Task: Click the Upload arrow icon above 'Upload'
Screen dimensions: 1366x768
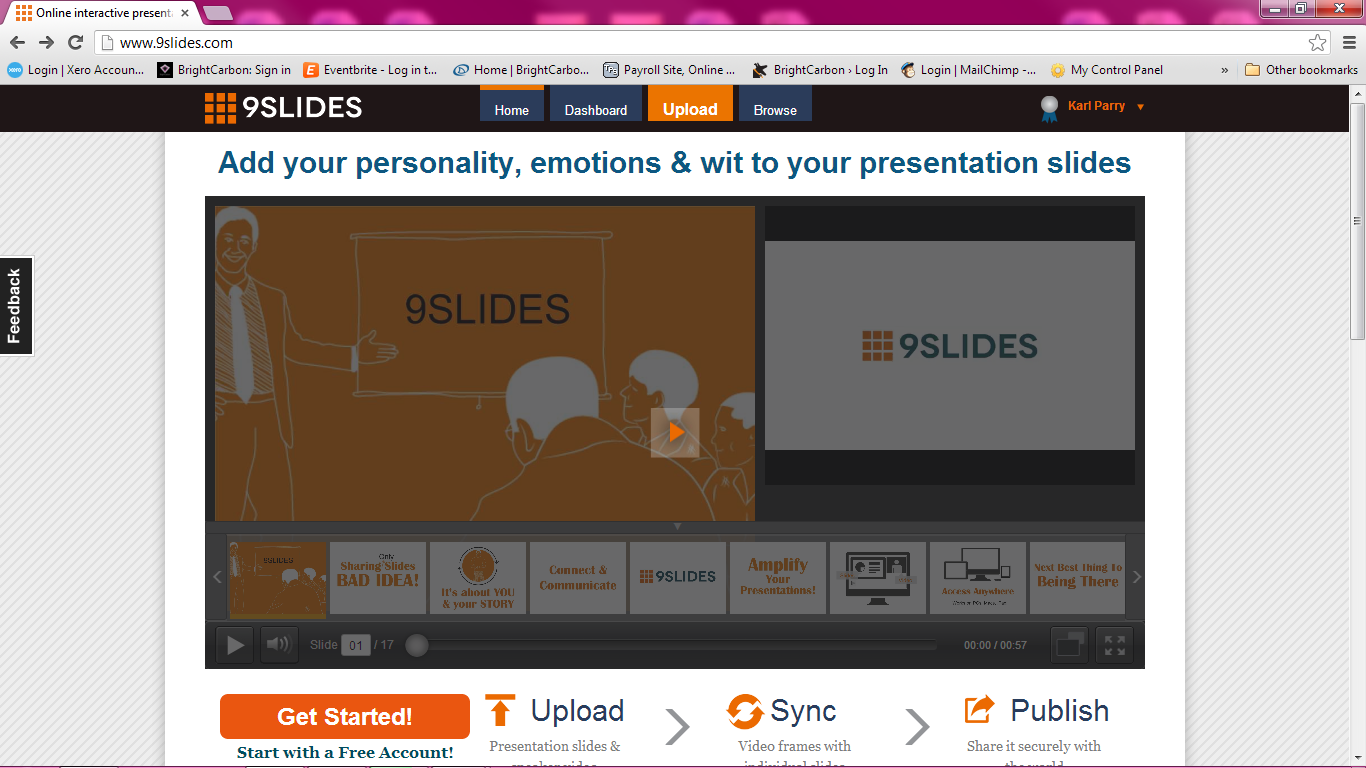Action: 500,709
